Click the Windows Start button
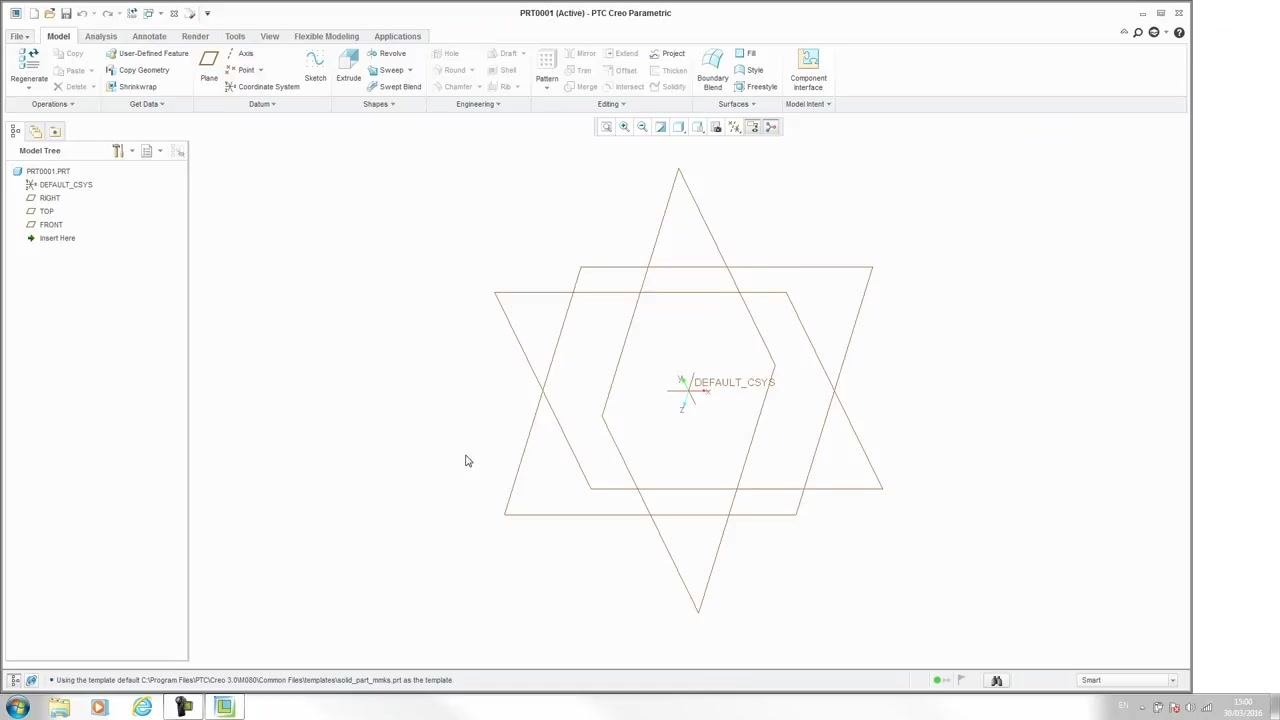This screenshot has height=720, width=1280. pyautogui.click(x=17, y=707)
